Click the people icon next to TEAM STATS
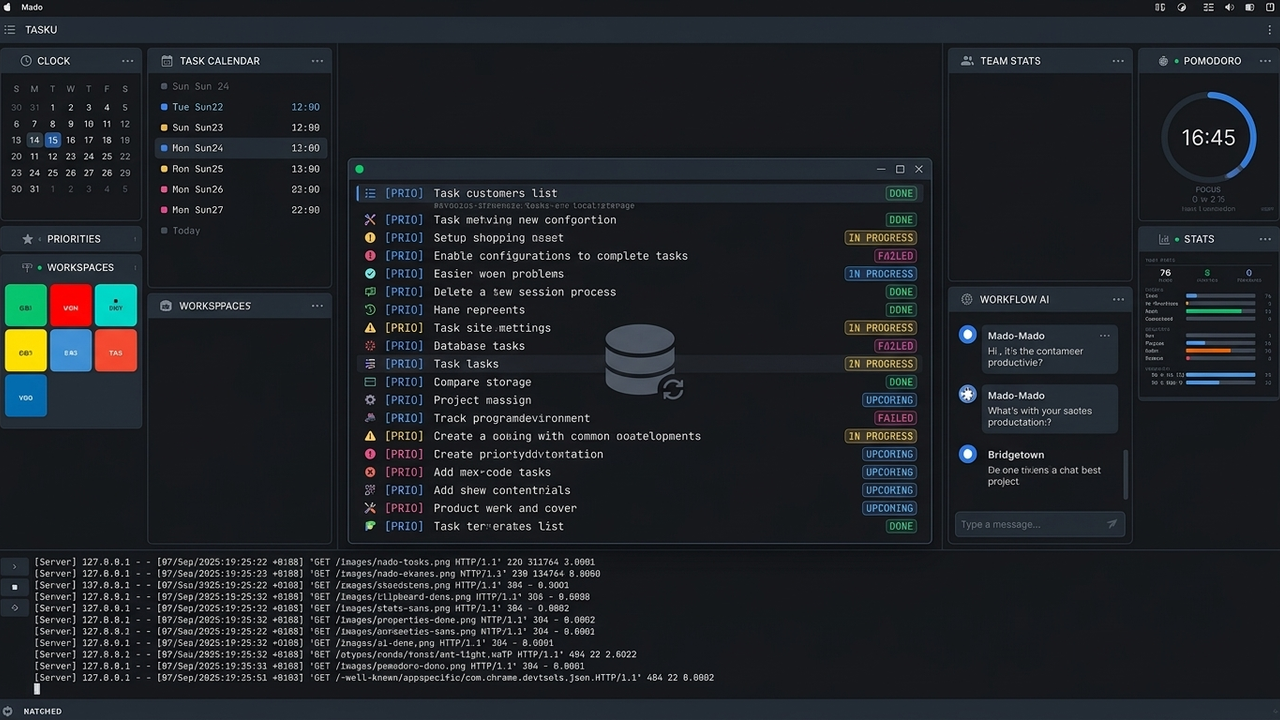Viewport: 1280px width, 720px height. pyautogui.click(x=967, y=61)
